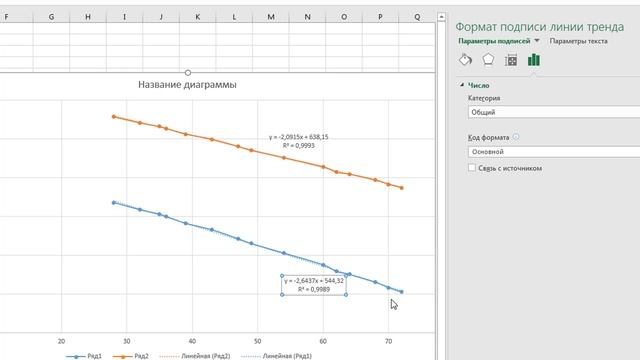
Task: Select column M header
Action: coord(271,17)
